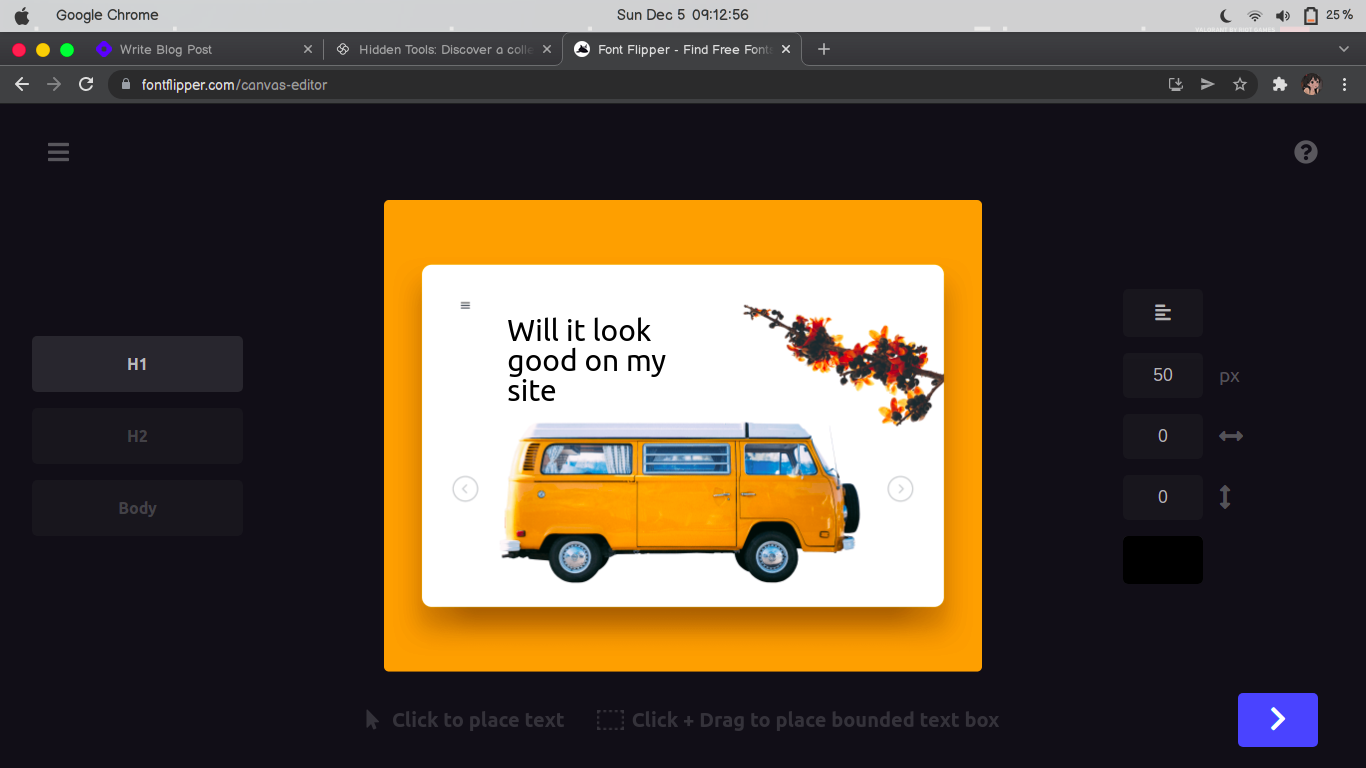
Task: Select the Body text style
Action: coord(137,508)
